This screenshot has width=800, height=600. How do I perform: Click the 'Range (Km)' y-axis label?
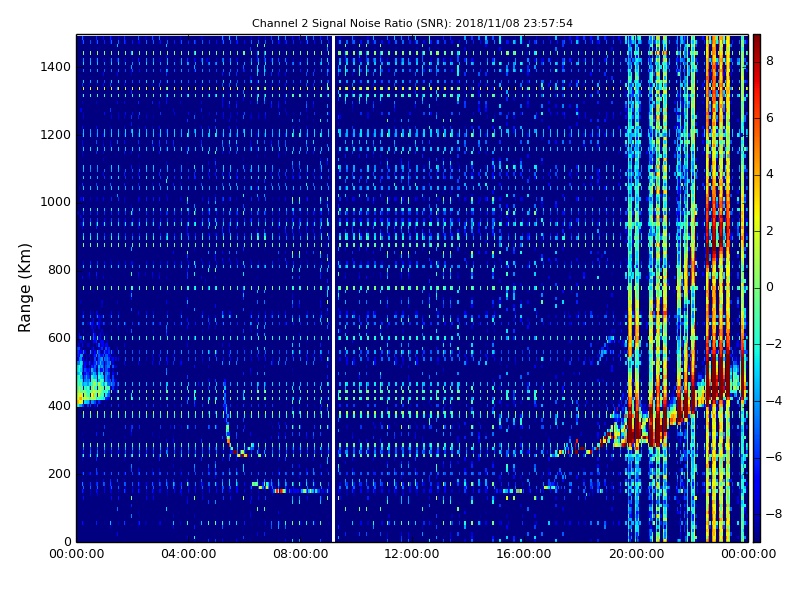(x=24, y=288)
